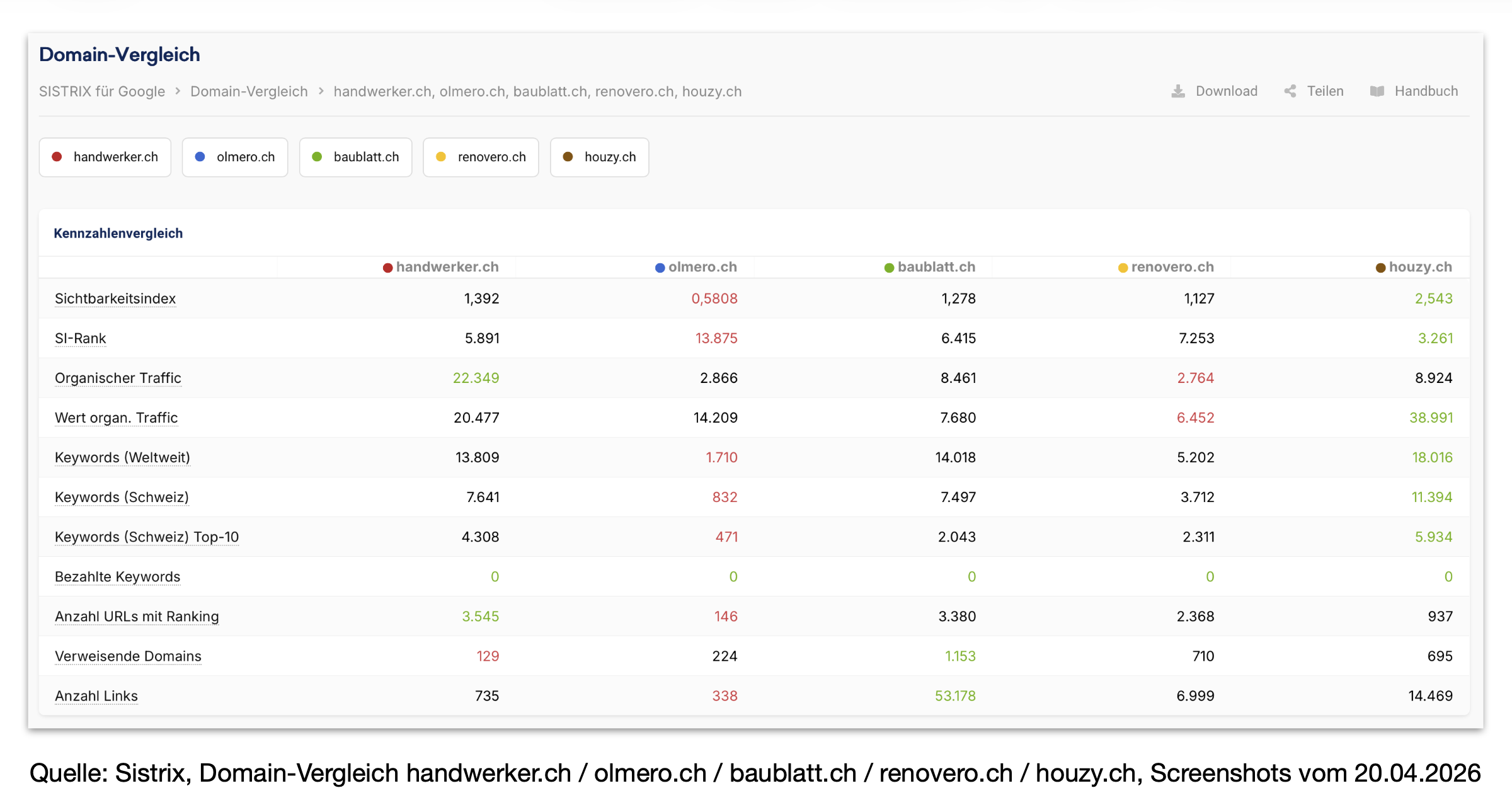
Task: Click the yellow dot beside renovero.ch column header
Action: coord(1123,267)
